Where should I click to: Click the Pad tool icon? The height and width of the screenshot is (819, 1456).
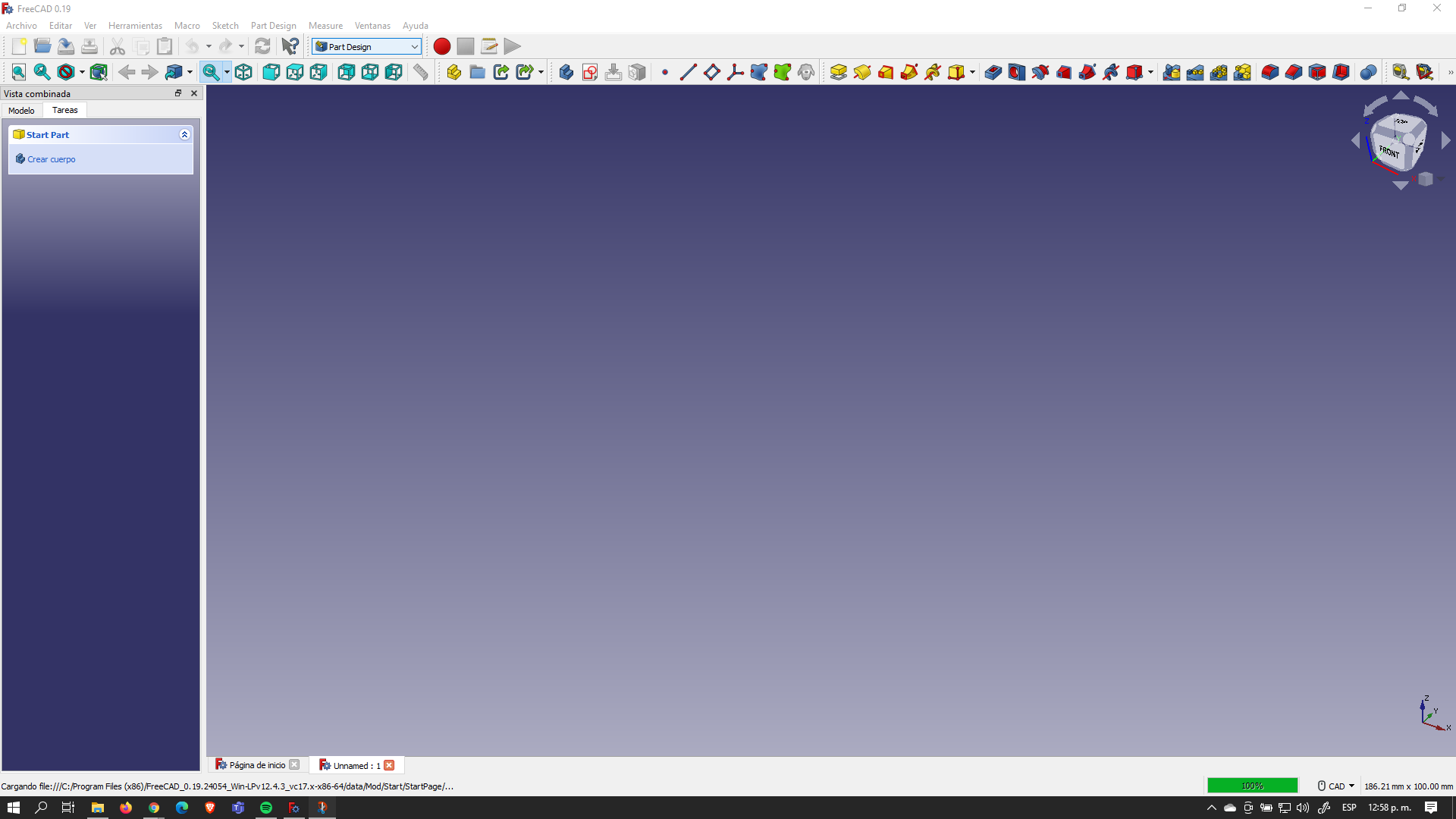(838, 72)
